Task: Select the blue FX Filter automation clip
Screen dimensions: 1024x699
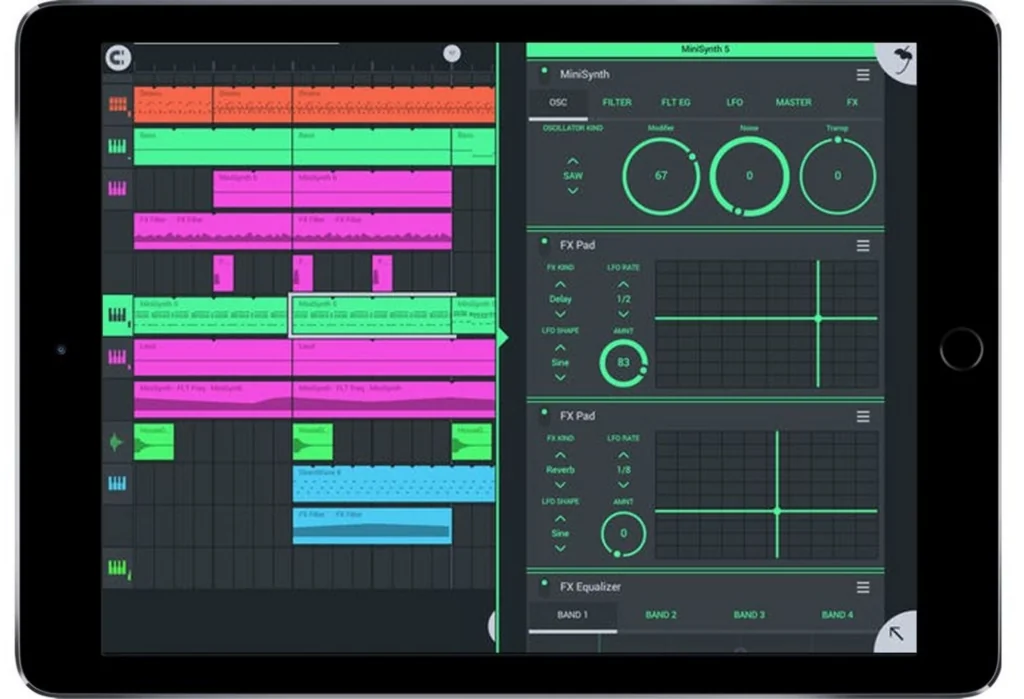Action: tap(372, 526)
